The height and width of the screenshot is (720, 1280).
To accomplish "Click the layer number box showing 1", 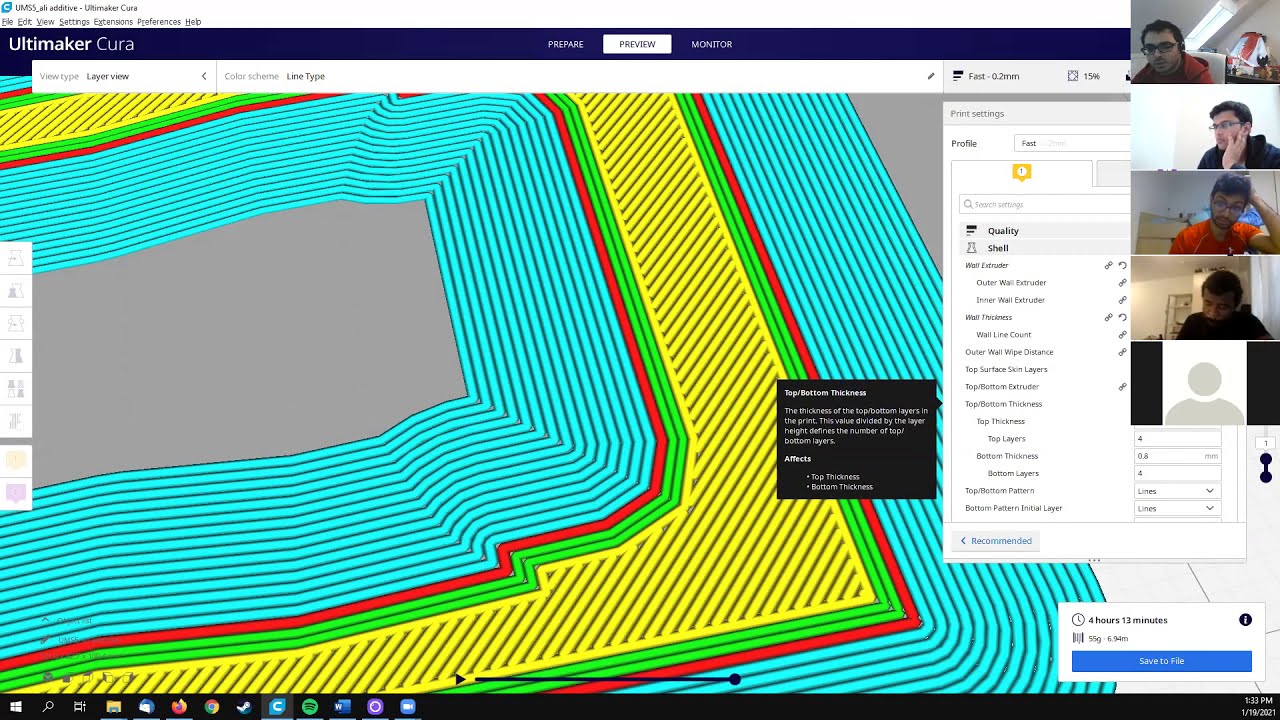I will (x=1265, y=443).
